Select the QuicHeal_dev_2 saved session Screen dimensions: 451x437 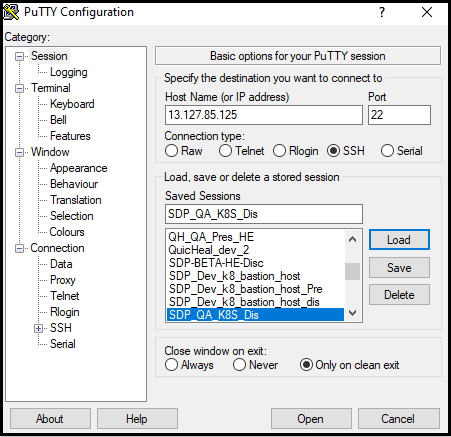255,250
